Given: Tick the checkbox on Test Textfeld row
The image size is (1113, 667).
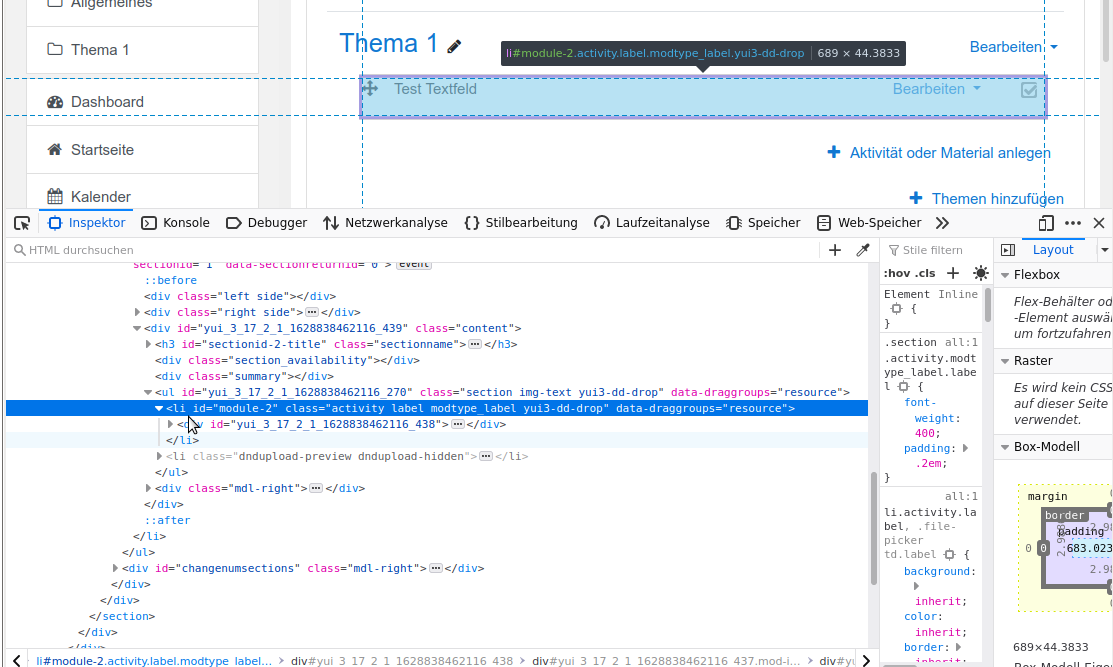Looking at the screenshot, I should [x=1029, y=90].
